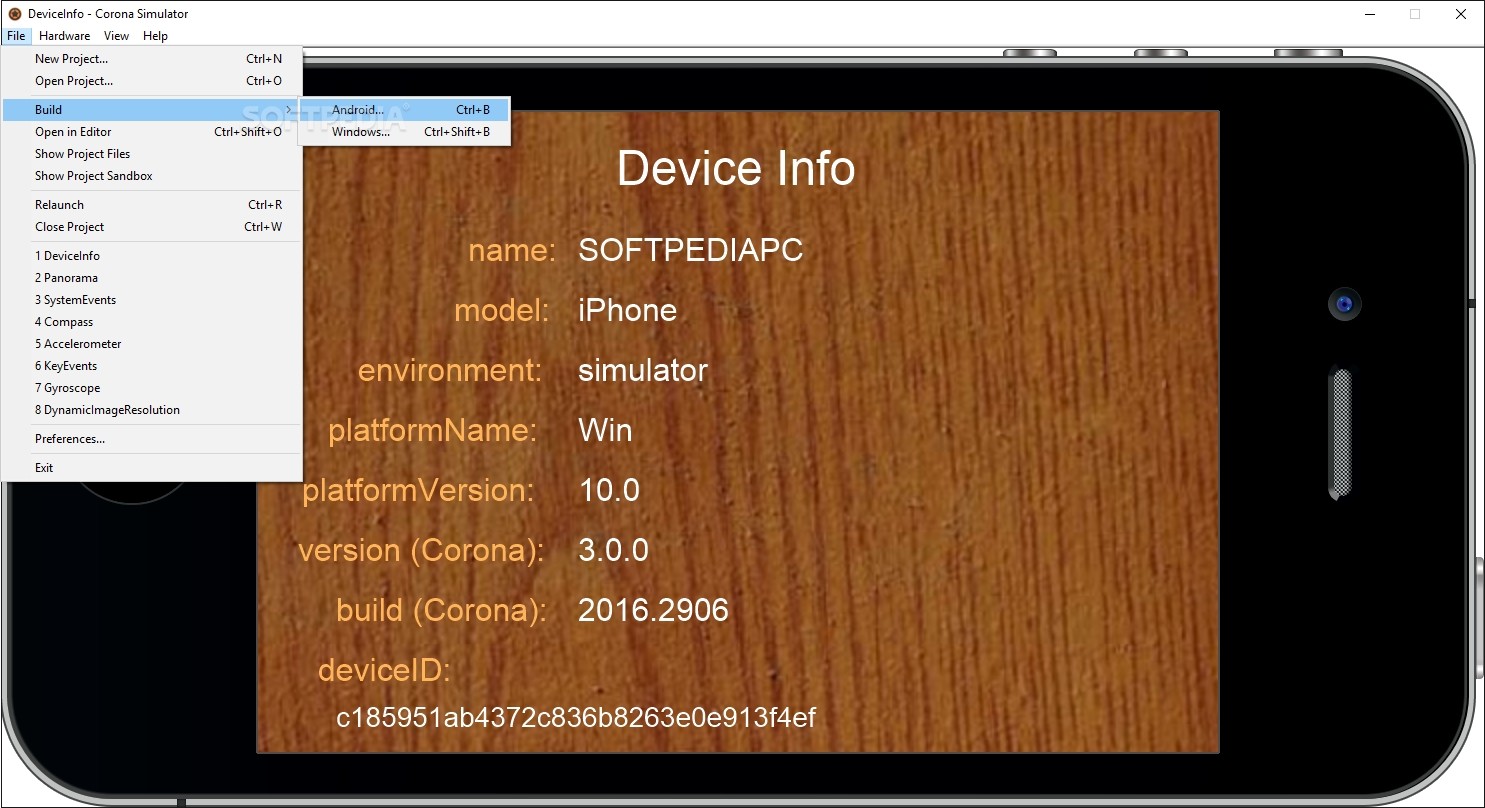Click the platformName label
The width and height of the screenshot is (1485, 808).
(x=433, y=431)
